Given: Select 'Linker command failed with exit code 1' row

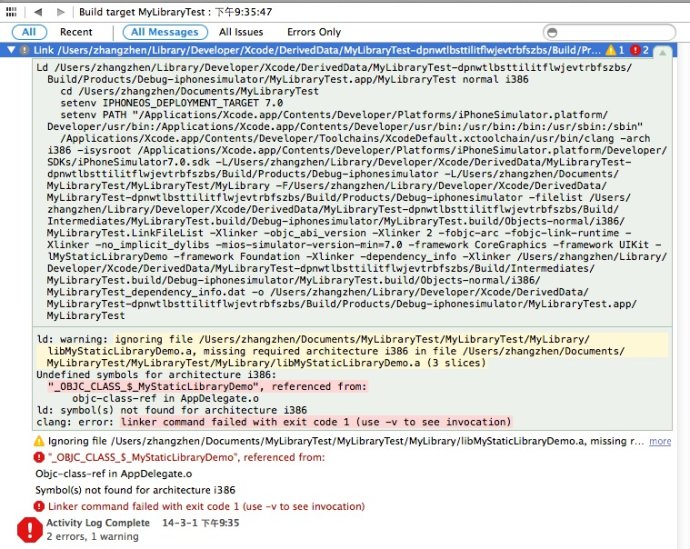Looking at the screenshot, I should point(206,506).
